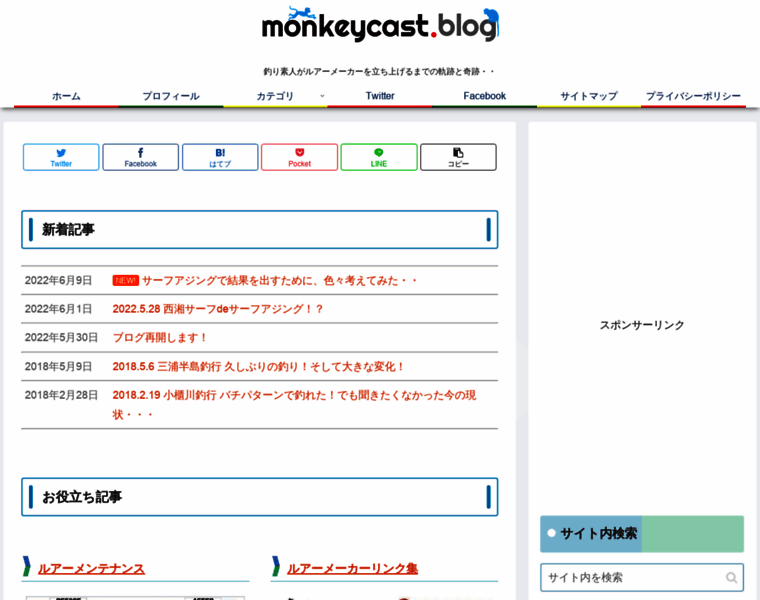The image size is (760, 600).
Task: Copy the URL with the コピー button
Action: (x=459, y=157)
